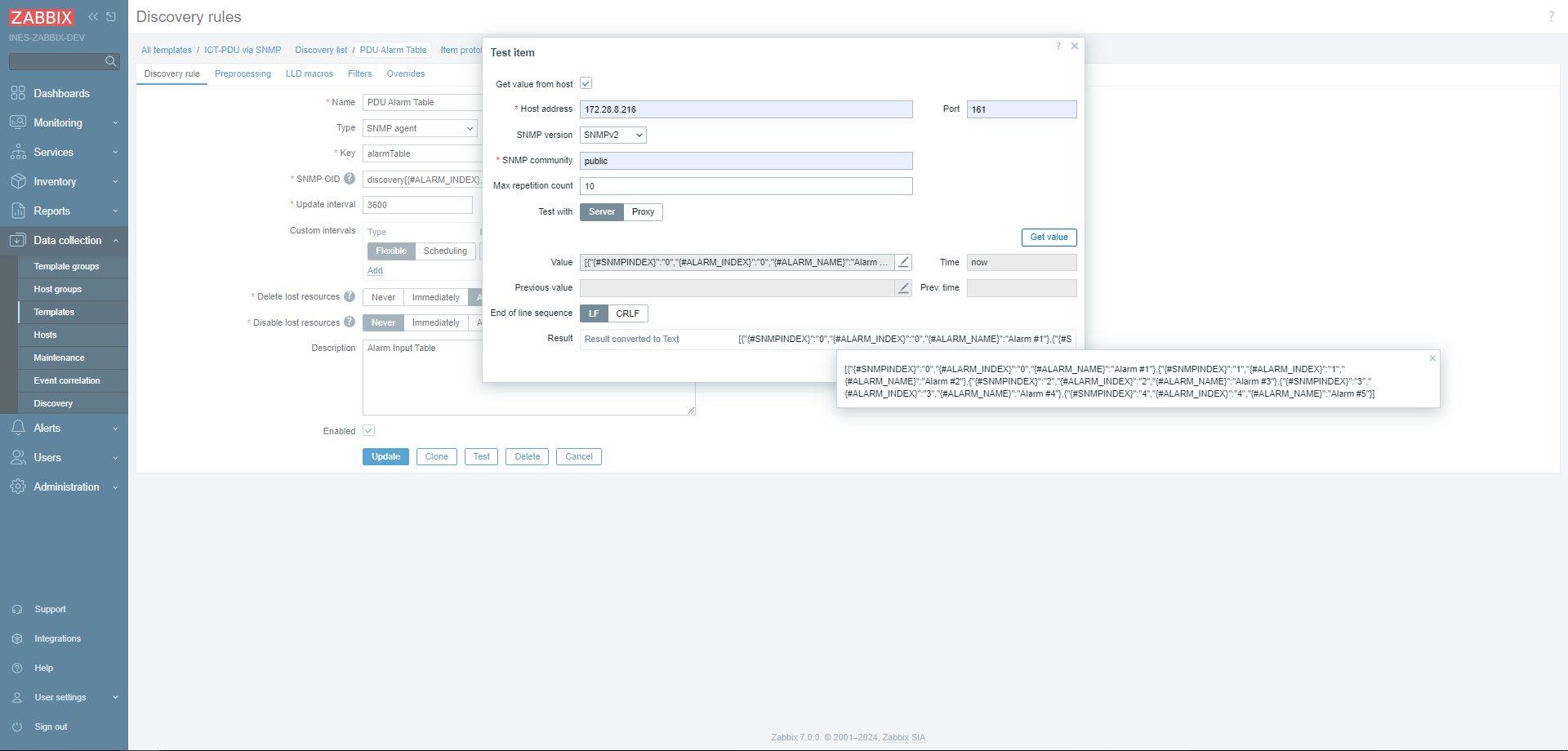Select LF end of line sequence

click(594, 313)
